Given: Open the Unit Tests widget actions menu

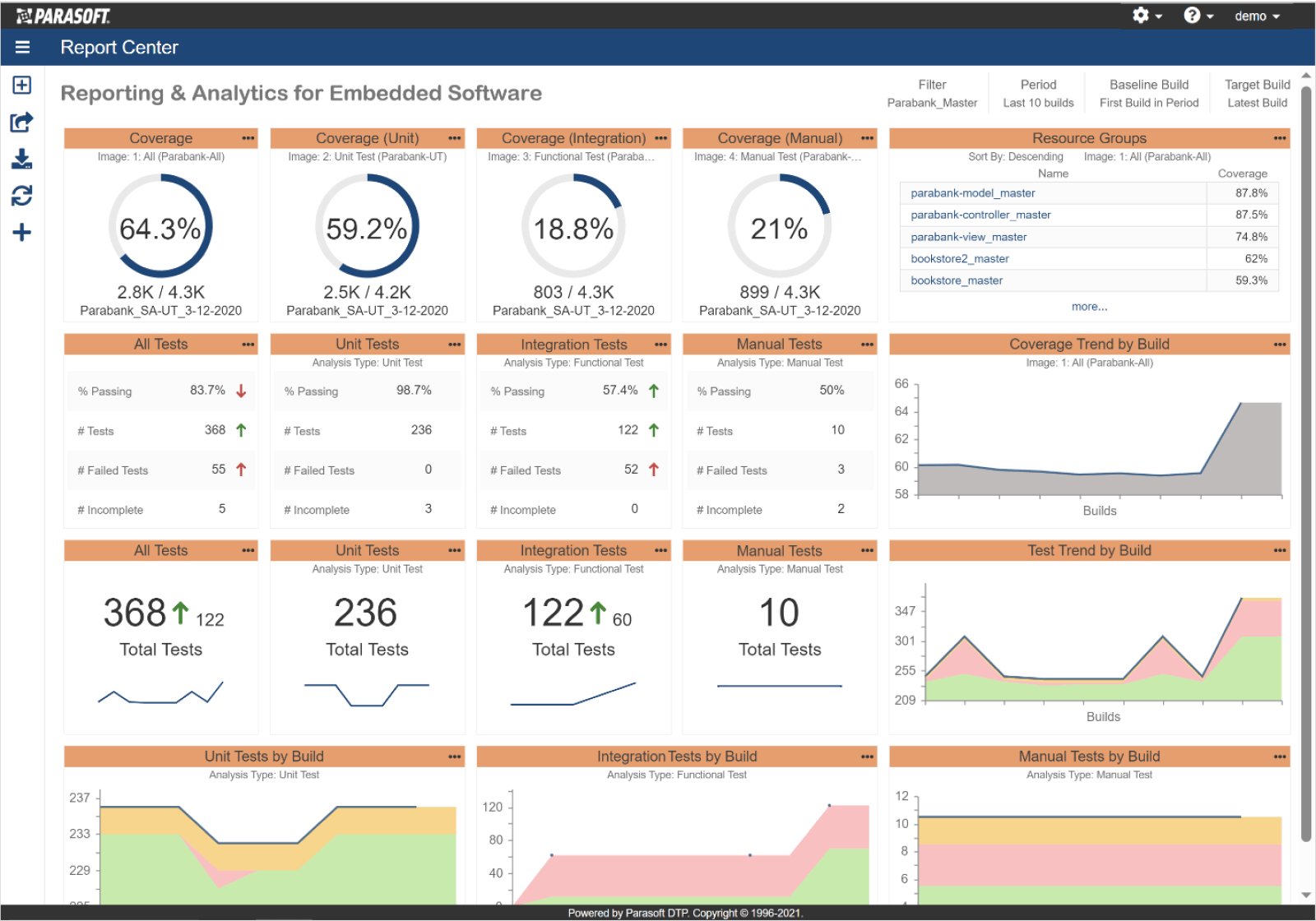Looking at the screenshot, I should [454, 343].
